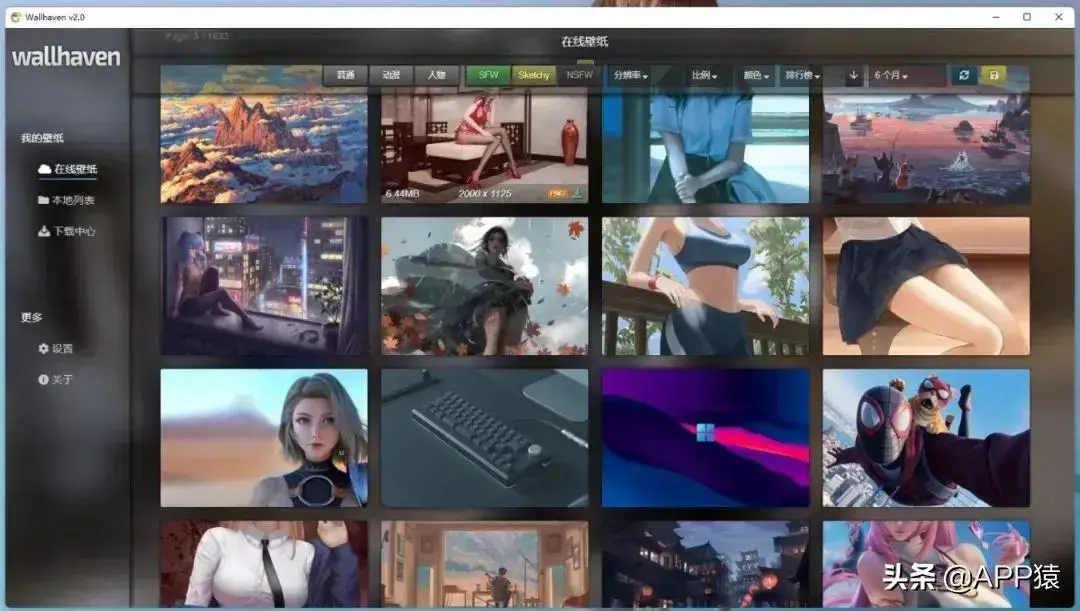Open the 6个月 time range dropdown
1080x611 pixels.
click(x=905, y=75)
